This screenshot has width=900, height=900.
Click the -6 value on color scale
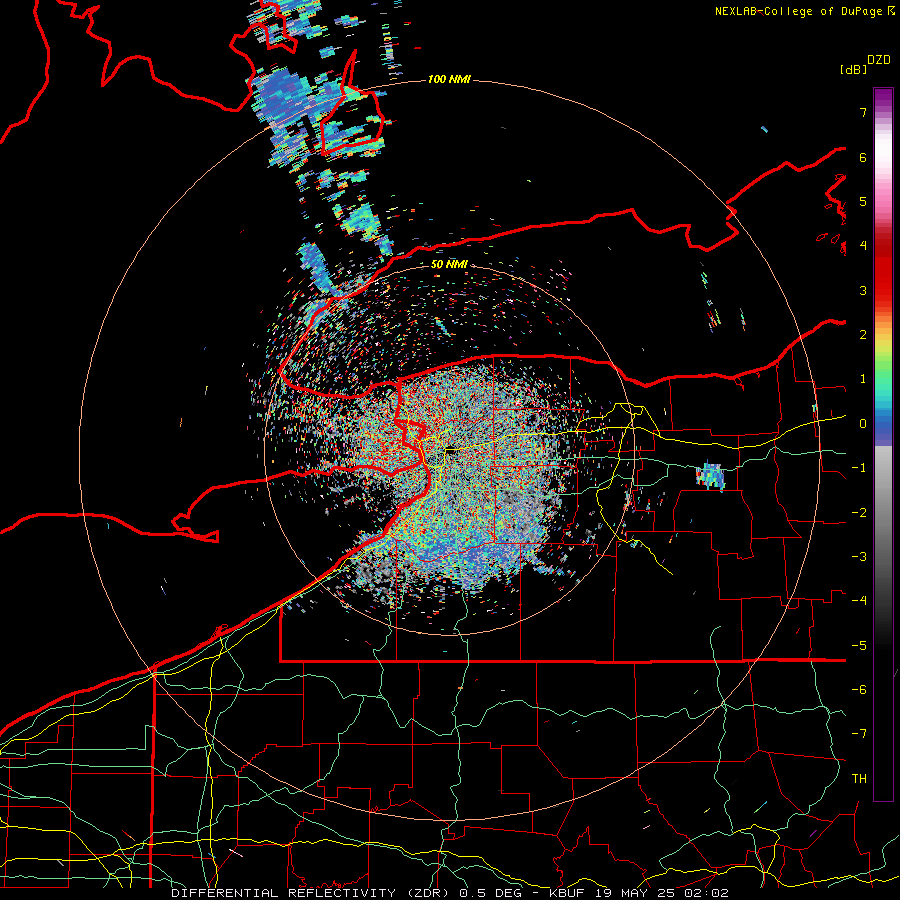(x=859, y=689)
